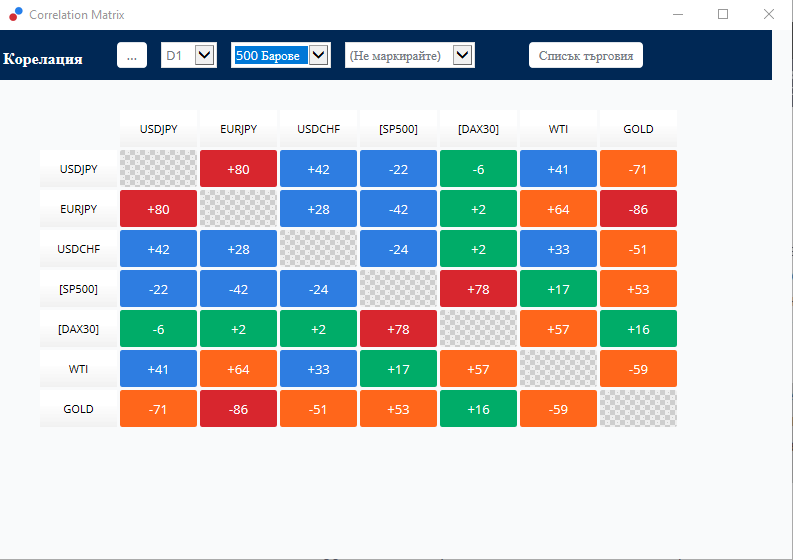Select the USDCHF row label
793x560 pixels.
tap(78, 249)
